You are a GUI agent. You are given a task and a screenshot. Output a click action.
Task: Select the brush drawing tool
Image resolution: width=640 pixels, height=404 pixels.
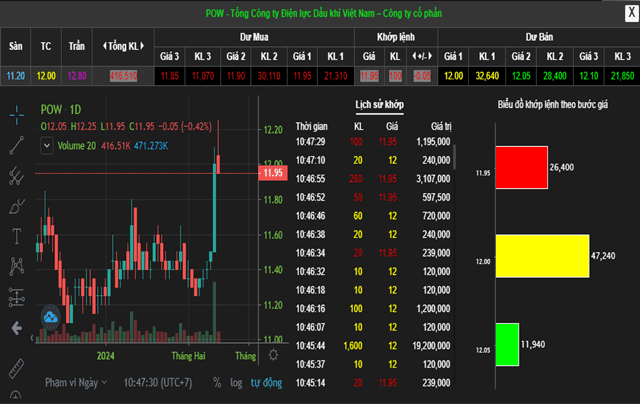coord(17,206)
